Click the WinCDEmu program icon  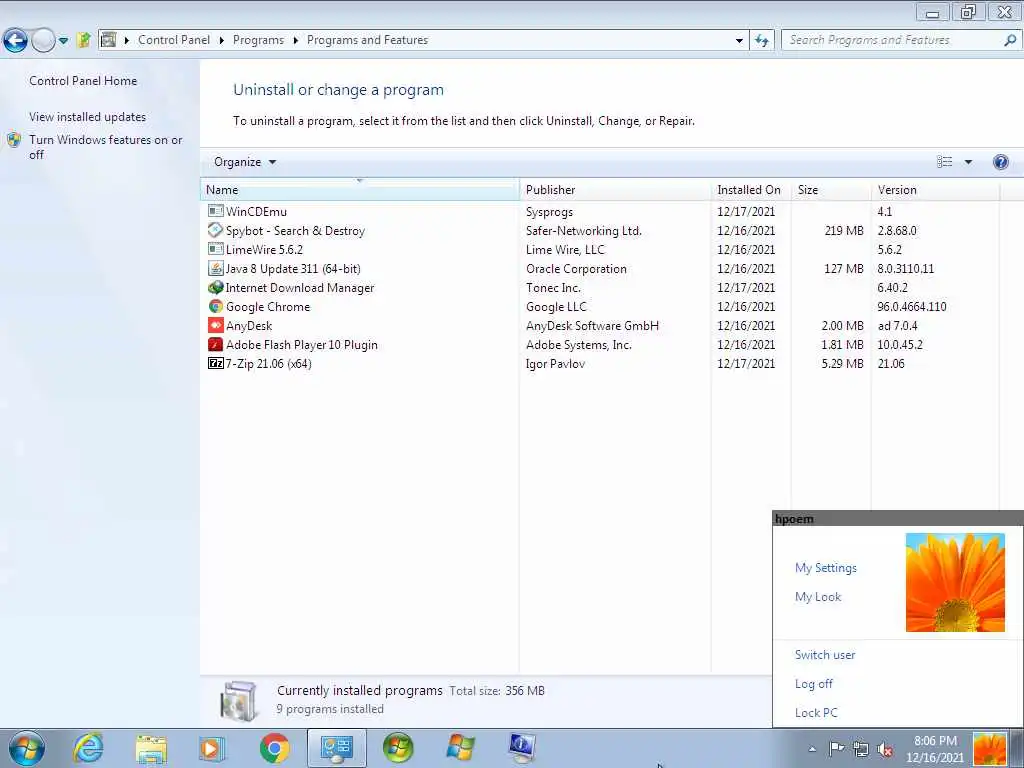point(216,211)
